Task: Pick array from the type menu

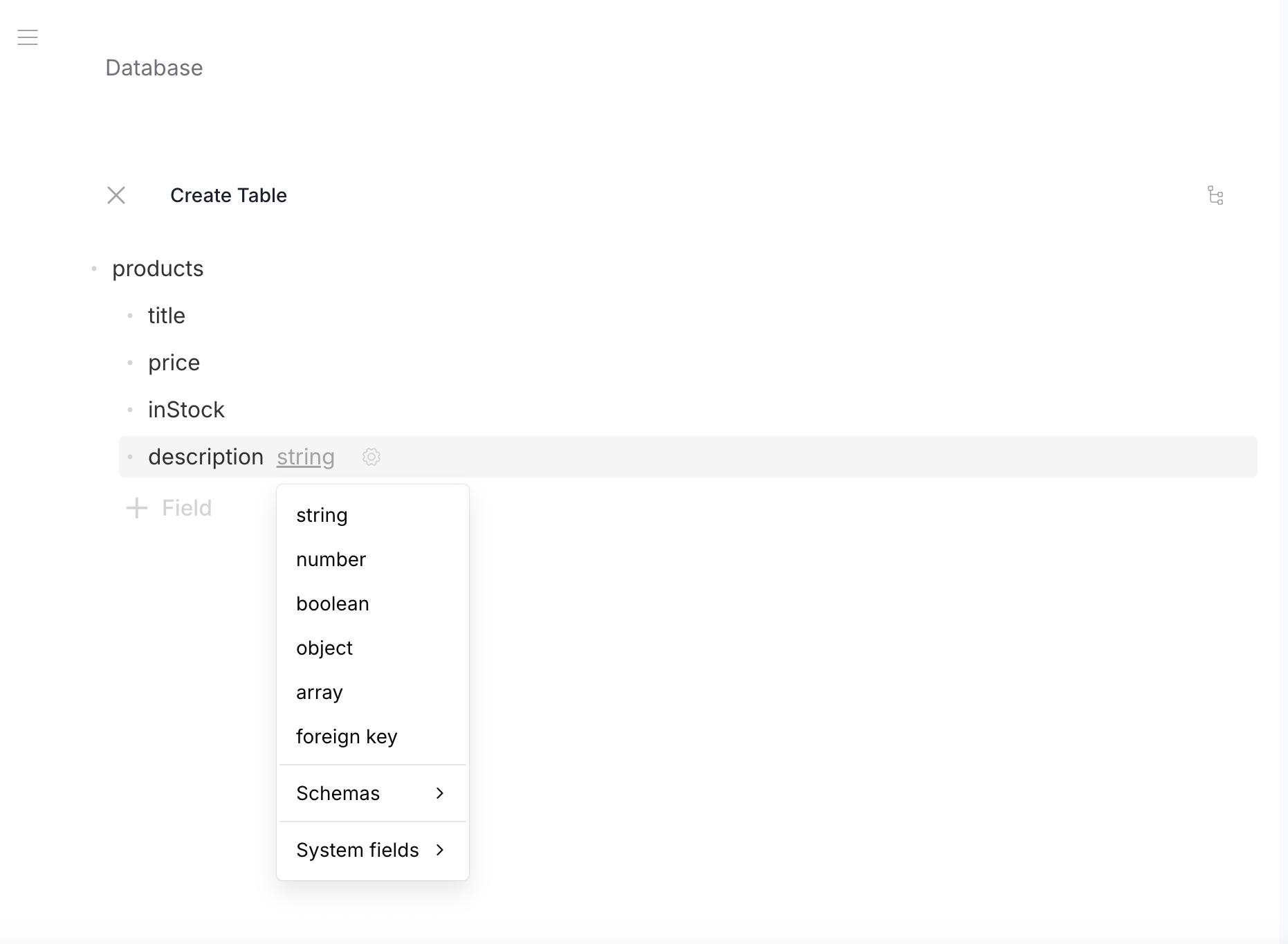Action: click(319, 692)
